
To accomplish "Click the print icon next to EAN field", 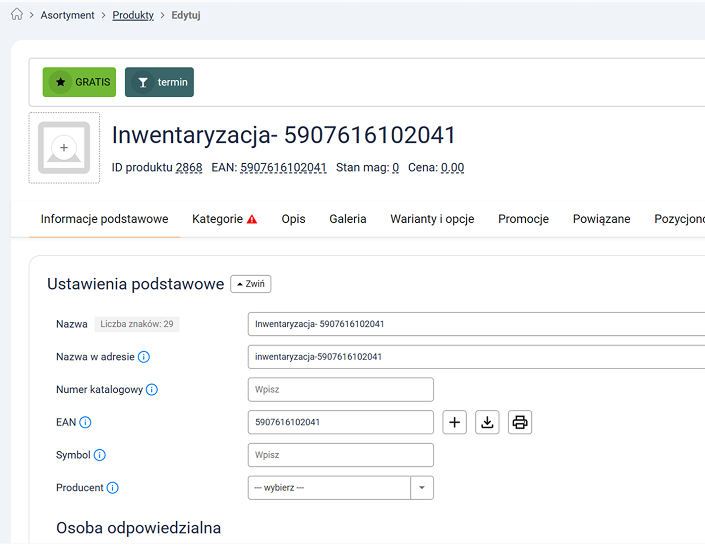I will (520, 422).
